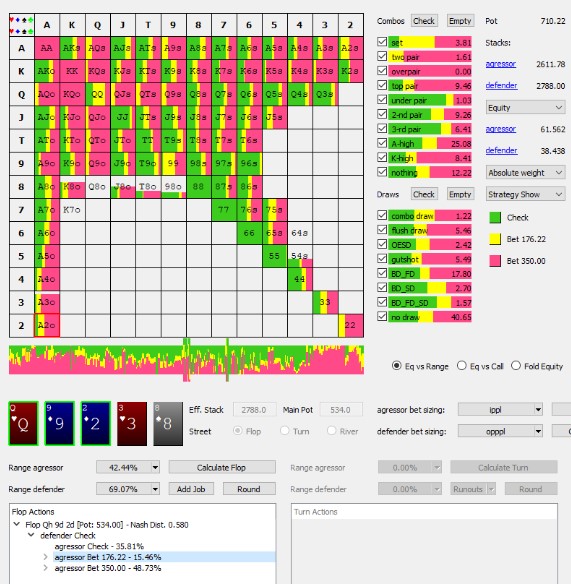The width and height of the screenshot is (571, 584).
Task: Click the agressor stack link
Action: pyautogui.click(x=501, y=64)
